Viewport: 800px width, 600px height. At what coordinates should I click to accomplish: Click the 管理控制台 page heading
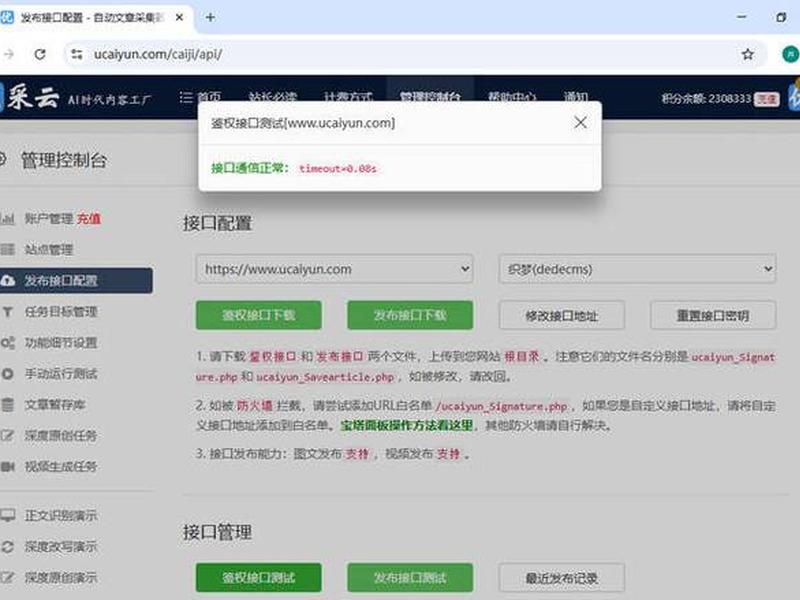(x=64, y=160)
